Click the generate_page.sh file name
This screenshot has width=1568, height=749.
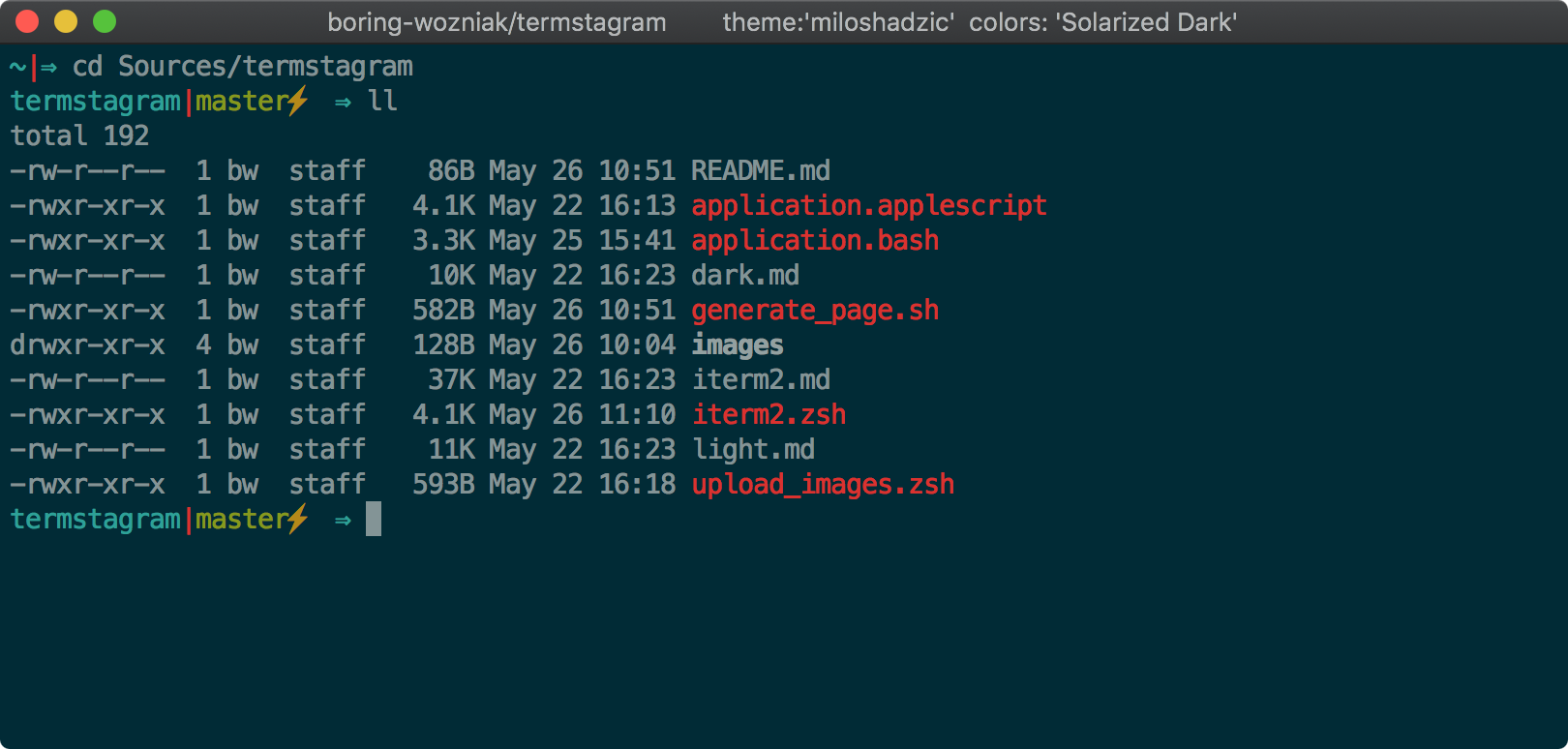814,311
